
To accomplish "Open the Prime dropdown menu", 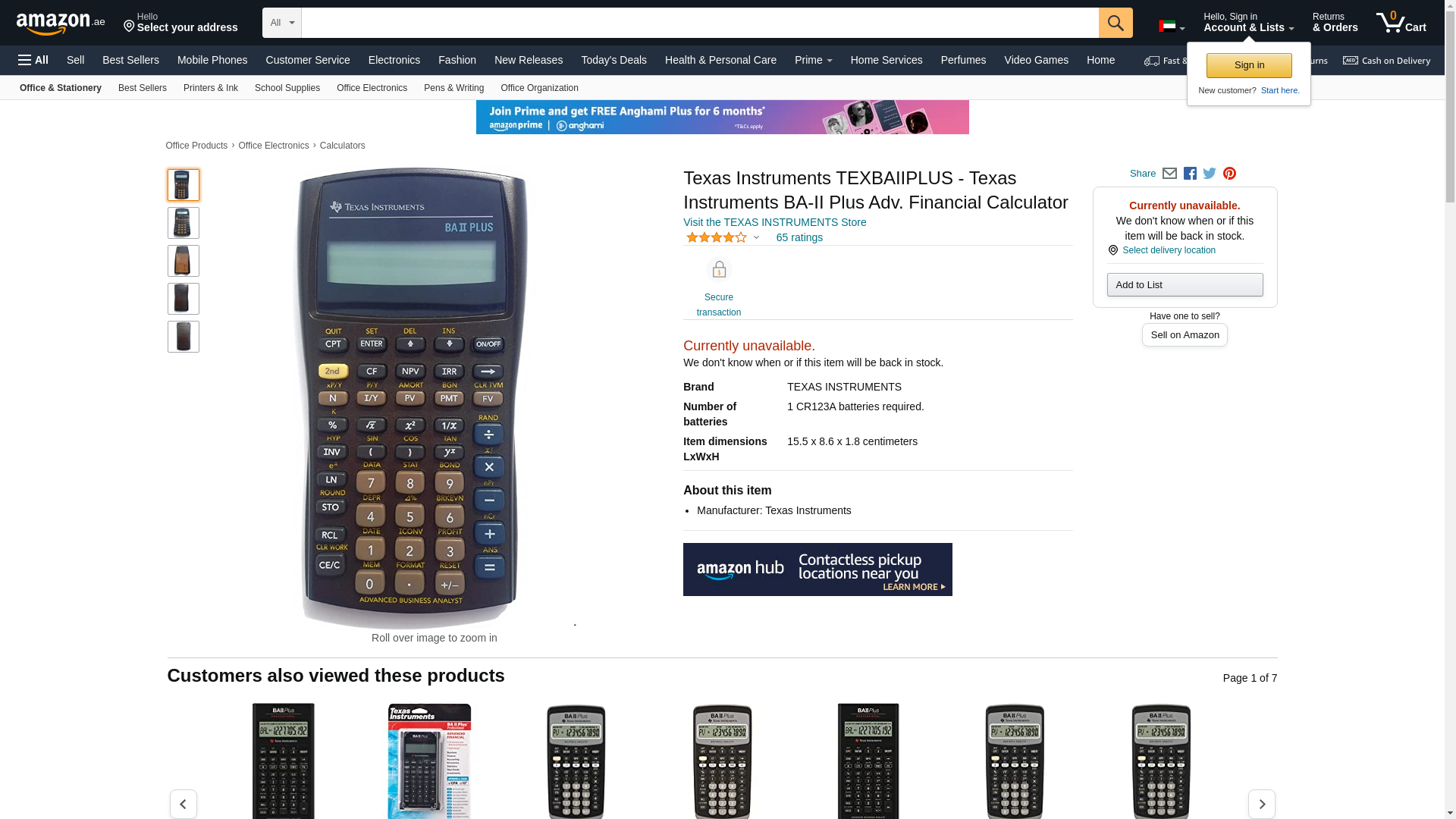I will [813, 60].
